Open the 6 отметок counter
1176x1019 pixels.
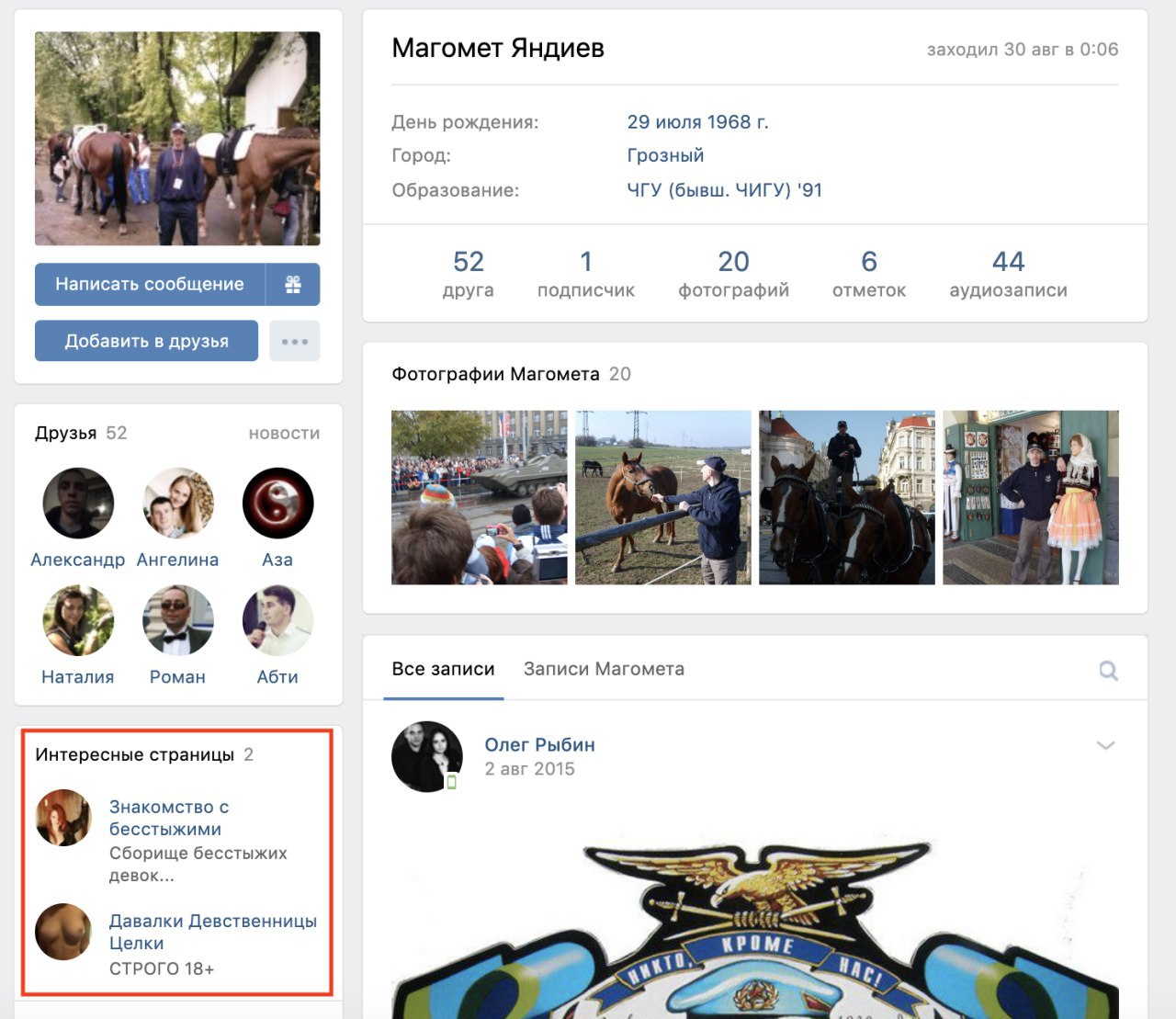click(x=869, y=274)
